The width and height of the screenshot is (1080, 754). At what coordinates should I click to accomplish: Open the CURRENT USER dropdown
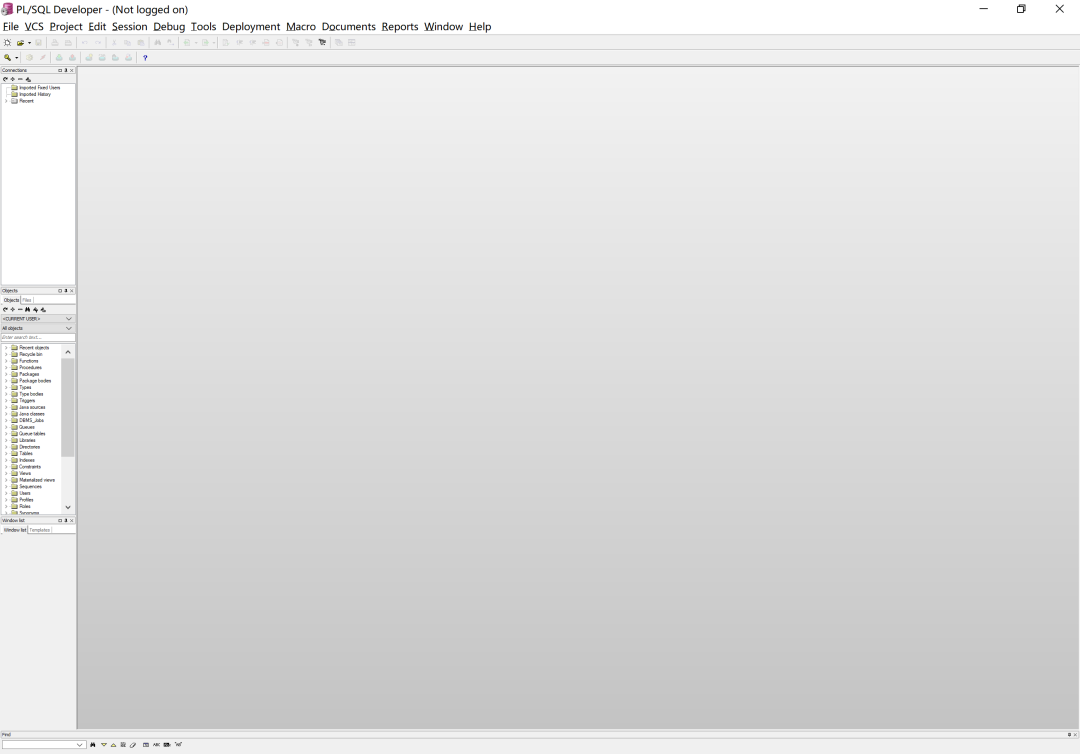pyautogui.click(x=69, y=319)
